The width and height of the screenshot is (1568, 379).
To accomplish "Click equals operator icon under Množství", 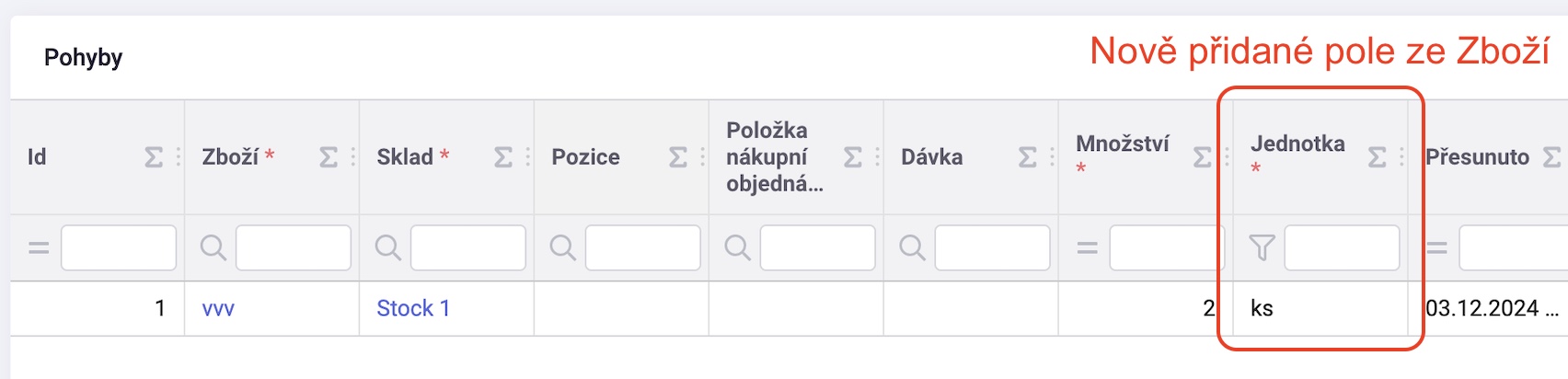I will tap(1088, 247).
